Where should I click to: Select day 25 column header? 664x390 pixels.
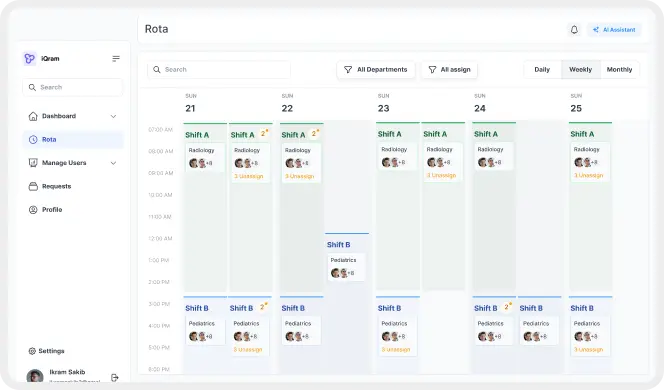pyautogui.click(x=576, y=103)
